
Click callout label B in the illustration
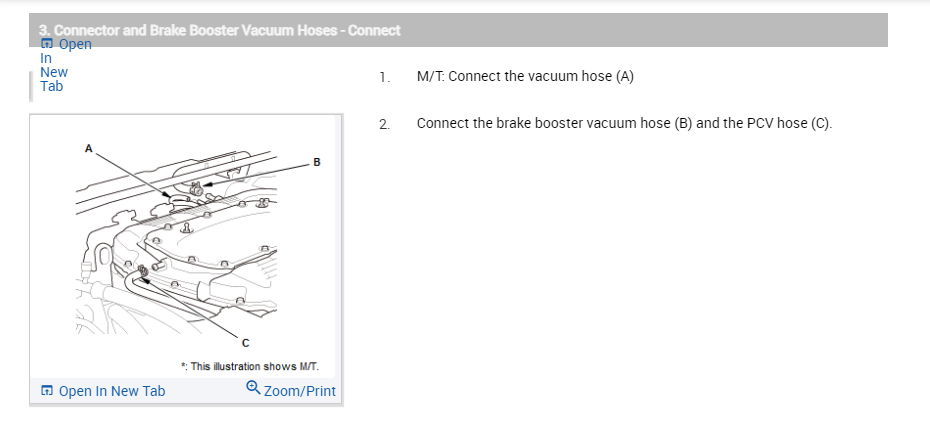pos(317,161)
